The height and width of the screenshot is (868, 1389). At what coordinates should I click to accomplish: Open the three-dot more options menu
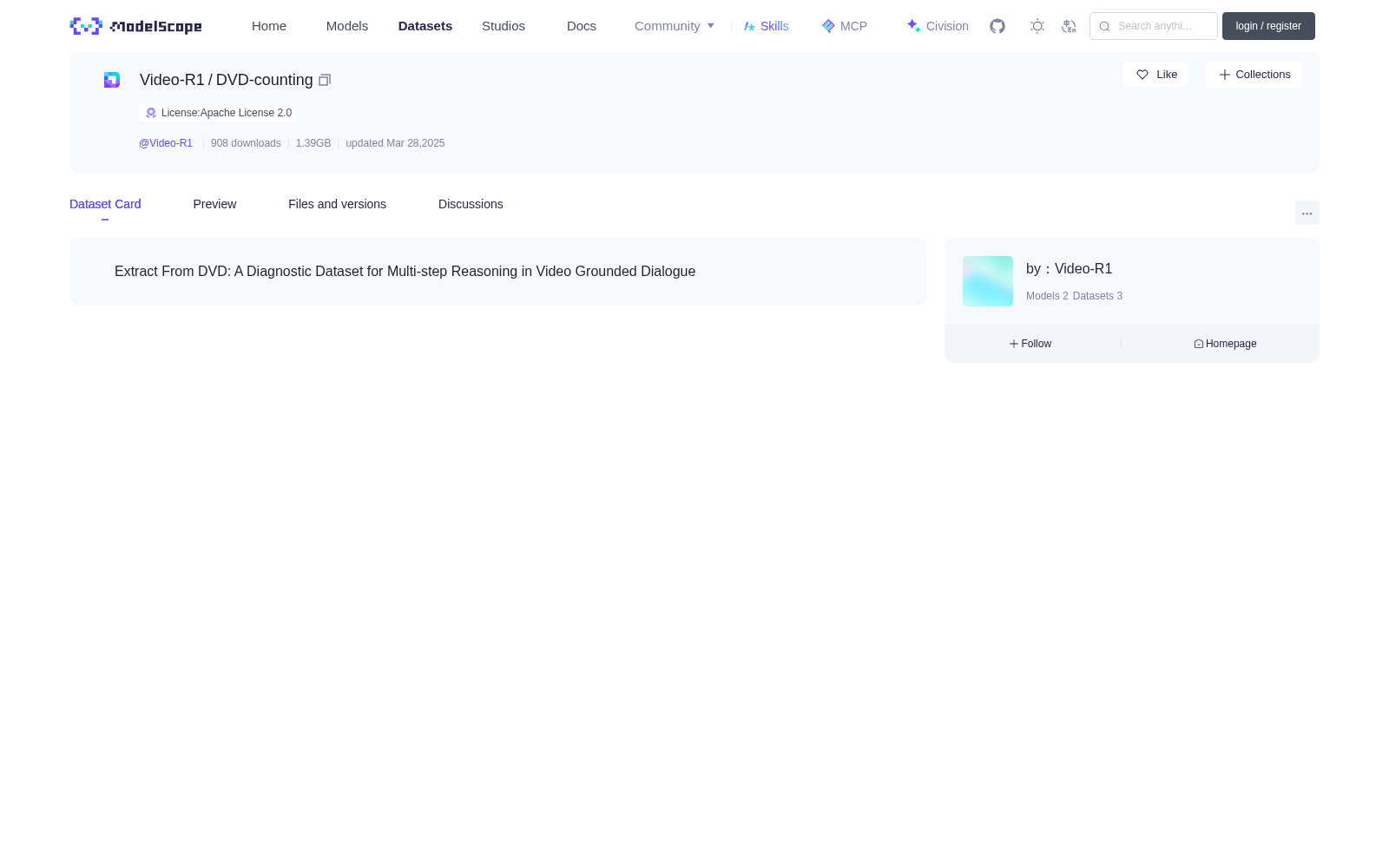(1307, 214)
